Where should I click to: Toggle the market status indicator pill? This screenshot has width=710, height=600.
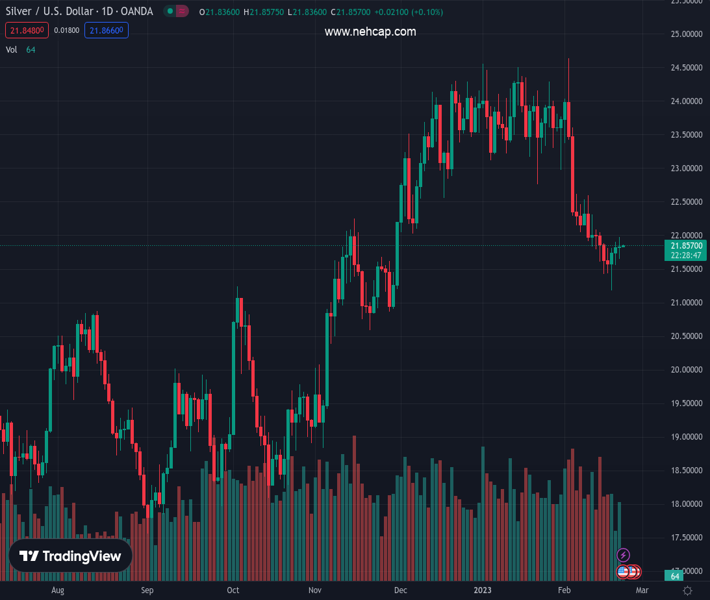[178, 12]
